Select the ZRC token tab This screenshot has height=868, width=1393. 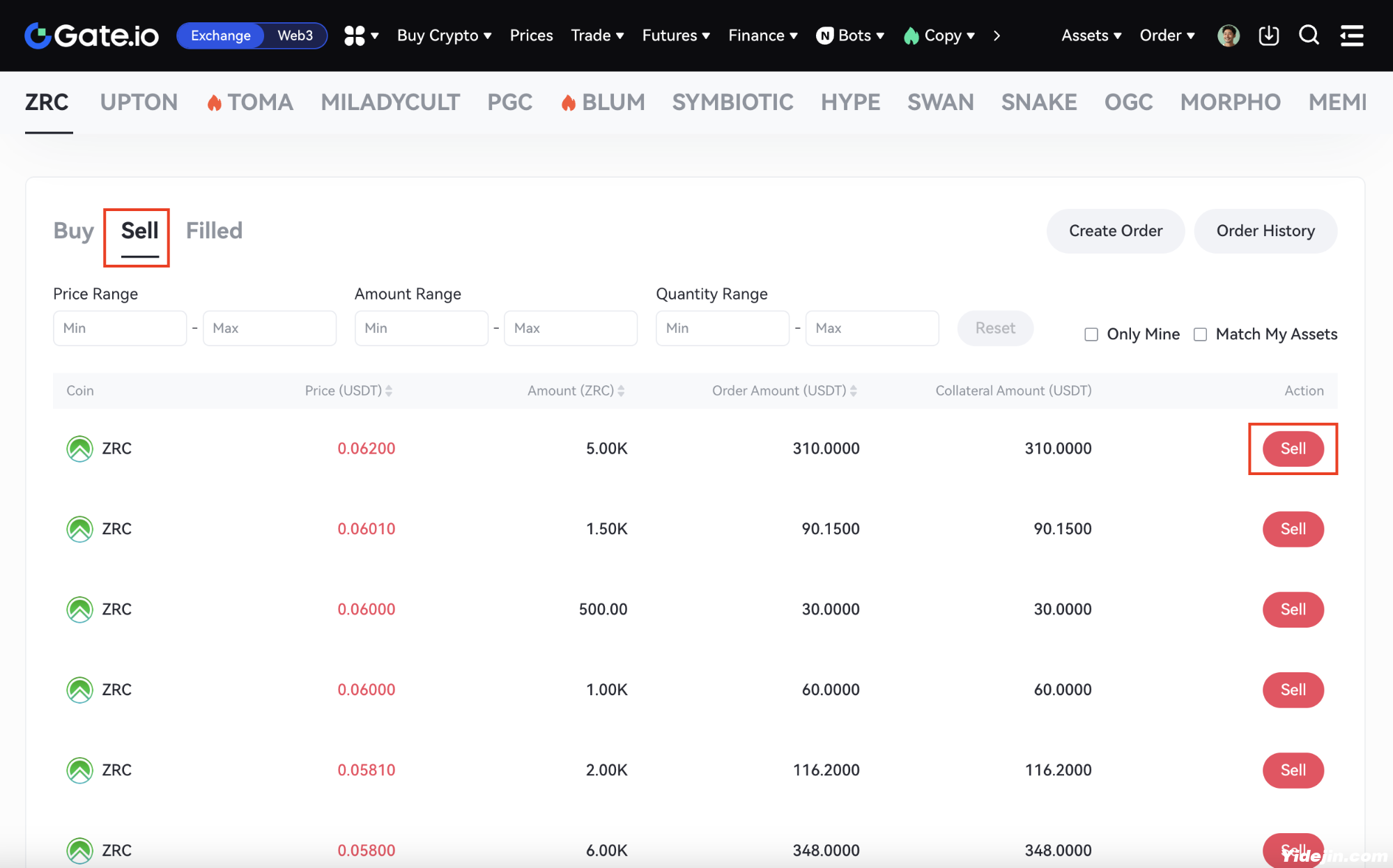(x=47, y=102)
